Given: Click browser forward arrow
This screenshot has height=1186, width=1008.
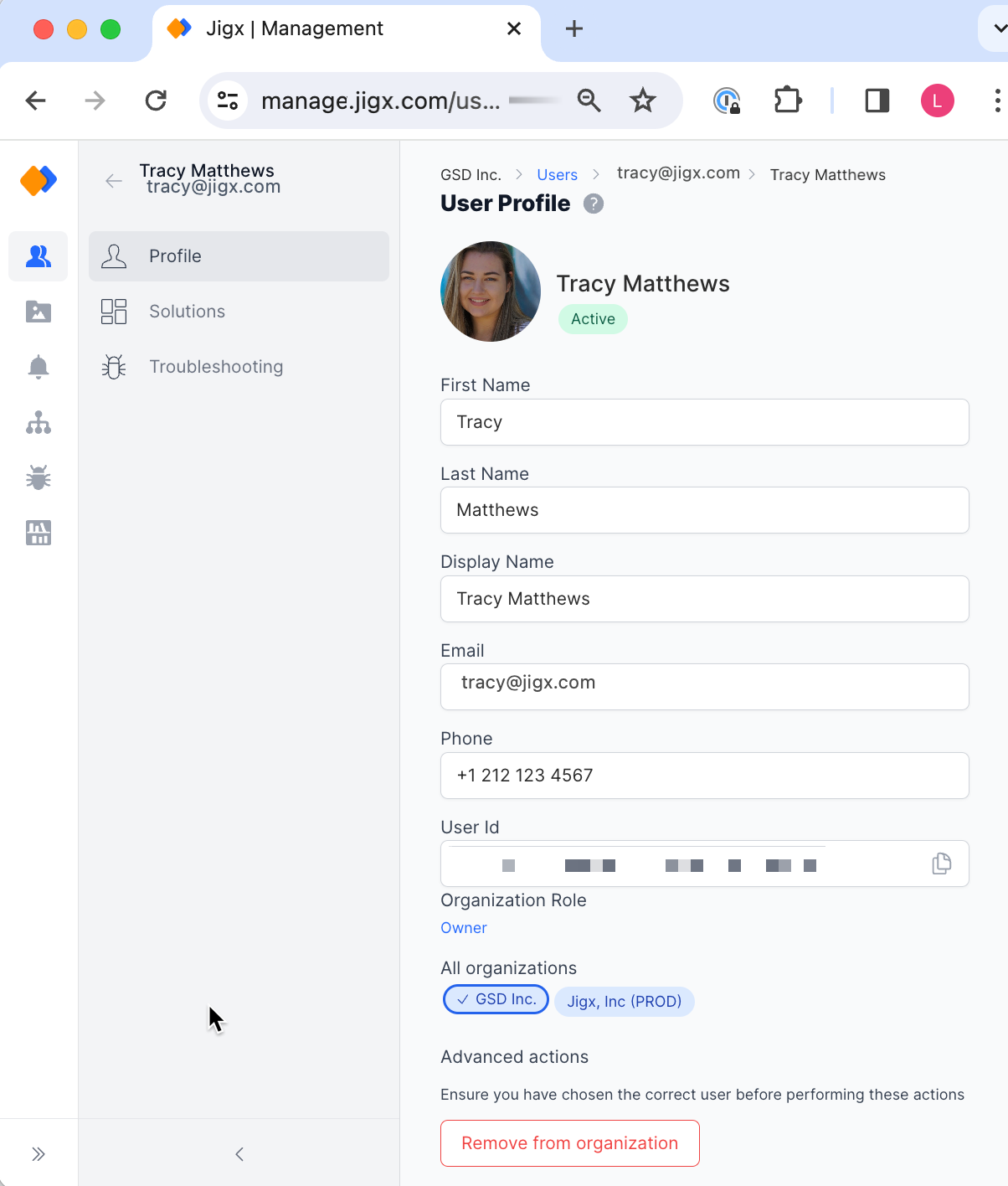Looking at the screenshot, I should [x=95, y=101].
